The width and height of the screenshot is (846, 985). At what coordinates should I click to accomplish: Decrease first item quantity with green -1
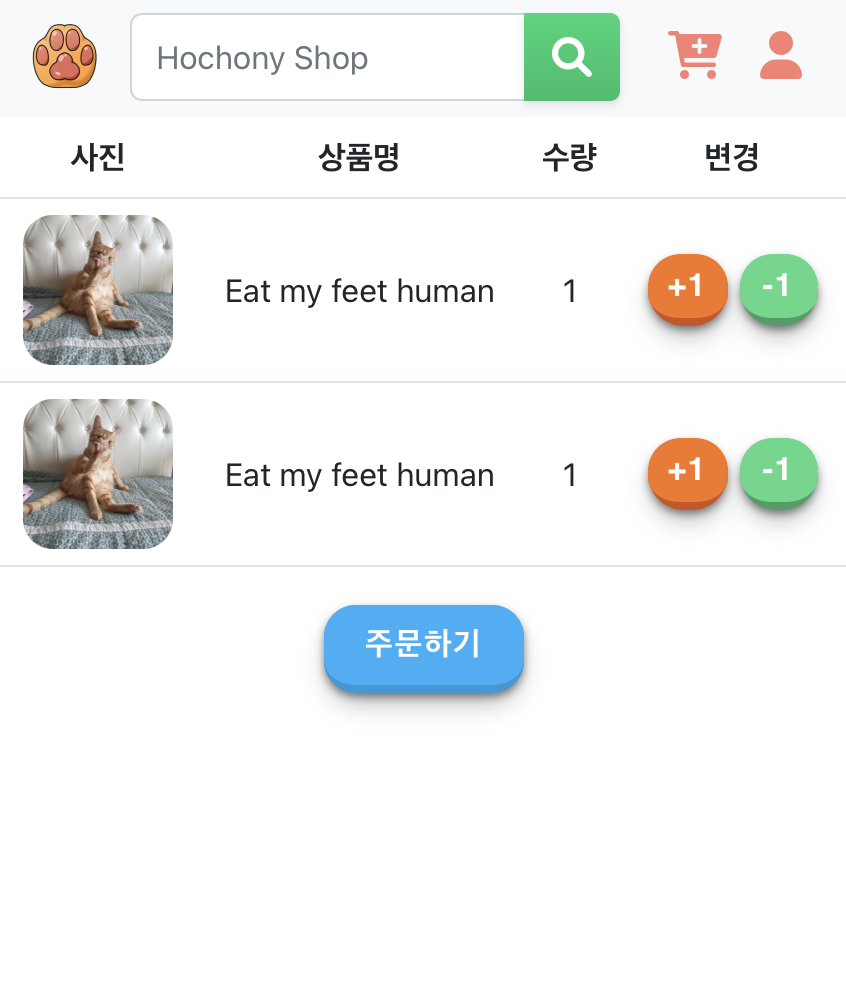coord(779,290)
